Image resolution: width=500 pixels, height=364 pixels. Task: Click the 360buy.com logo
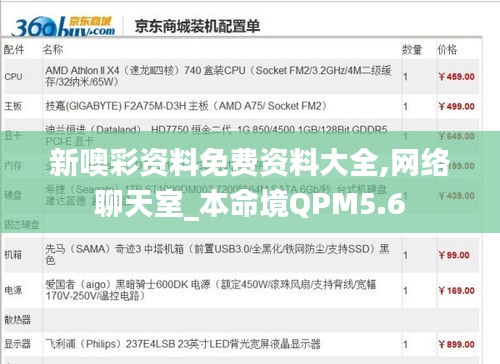(63, 26)
